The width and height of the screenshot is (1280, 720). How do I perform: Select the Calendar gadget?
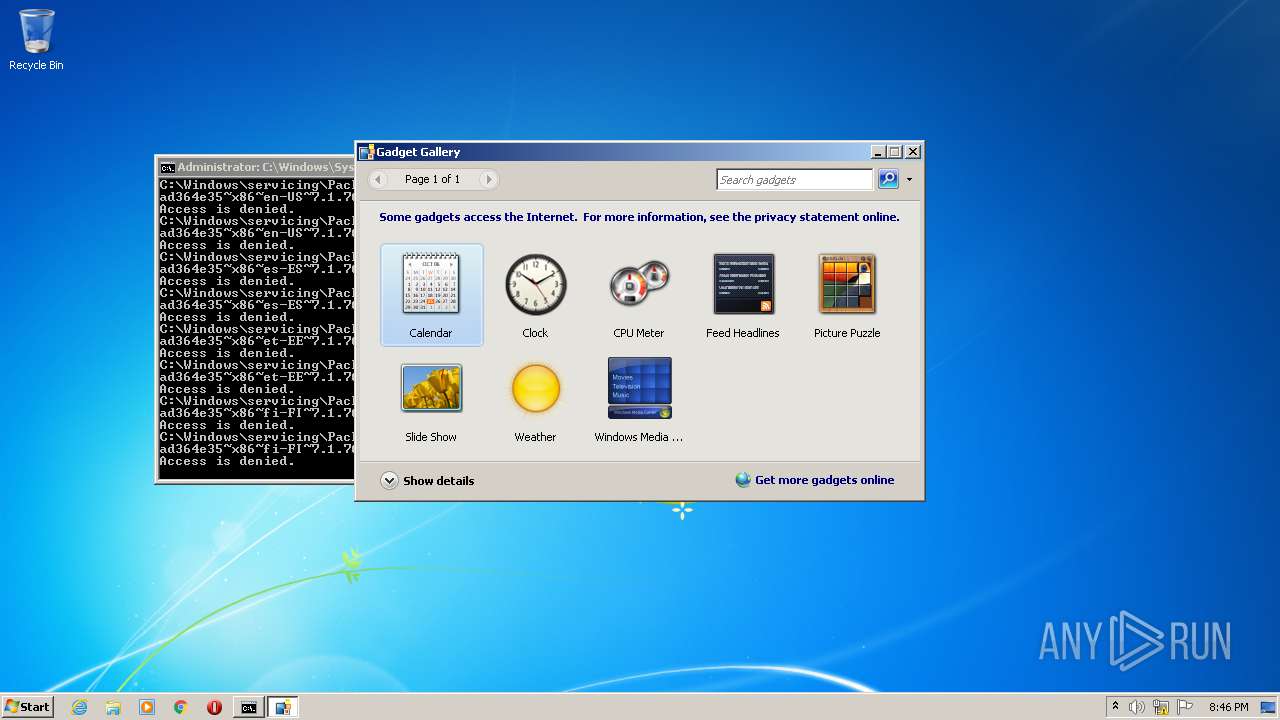click(431, 295)
